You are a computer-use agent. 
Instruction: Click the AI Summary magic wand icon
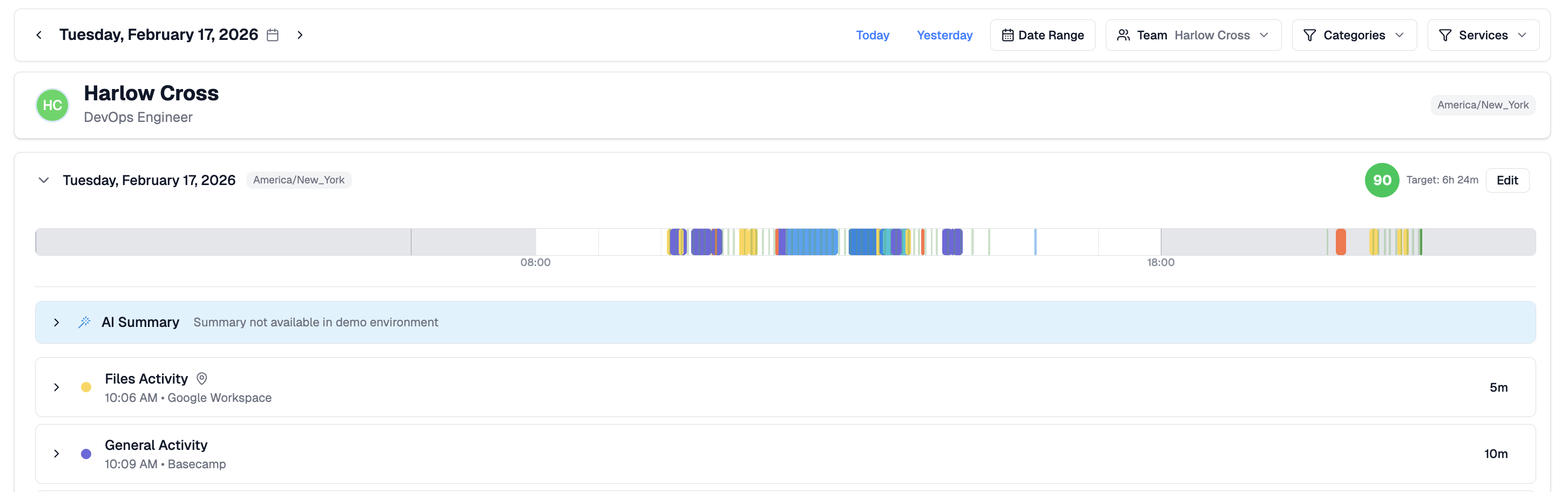coord(85,322)
